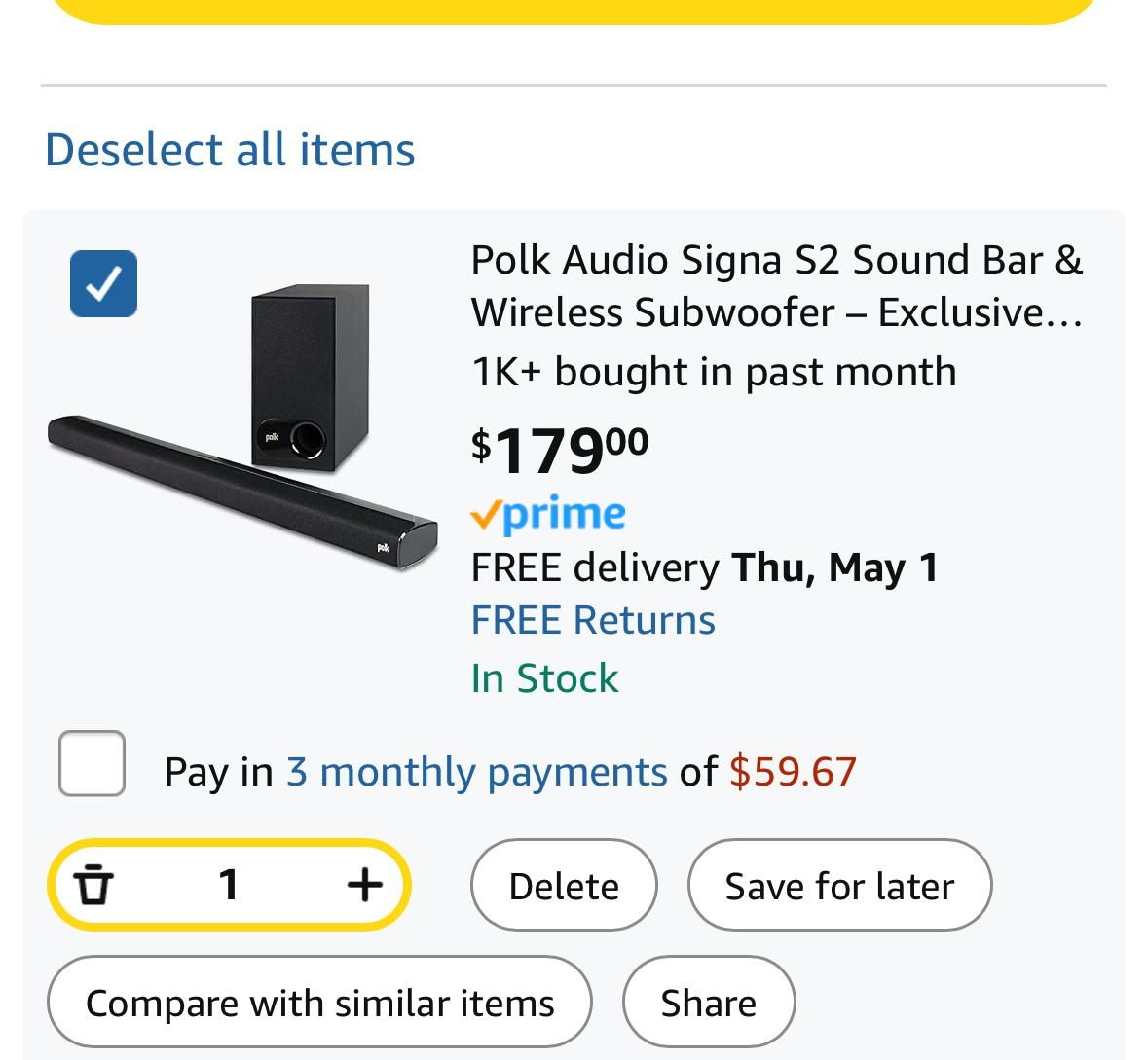Click the Save for later button
This screenshot has width=1148, height=1060.
[839, 885]
